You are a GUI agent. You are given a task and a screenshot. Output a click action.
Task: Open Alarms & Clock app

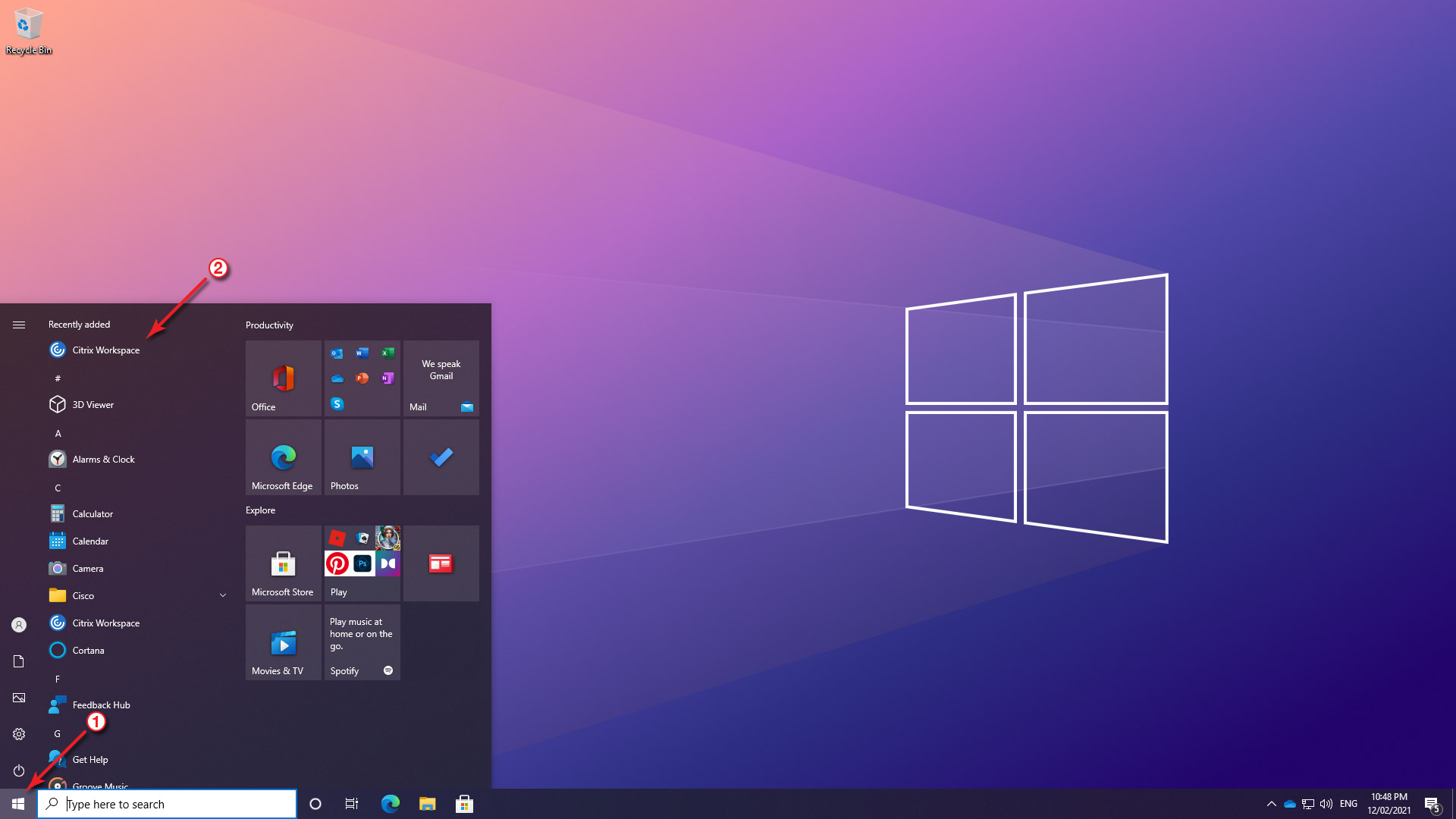[x=103, y=459]
